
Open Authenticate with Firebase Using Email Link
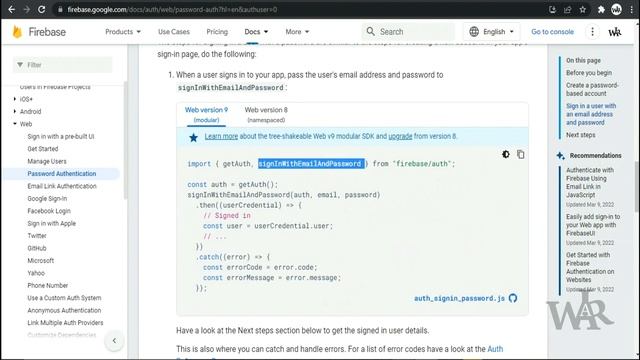(590, 182)
